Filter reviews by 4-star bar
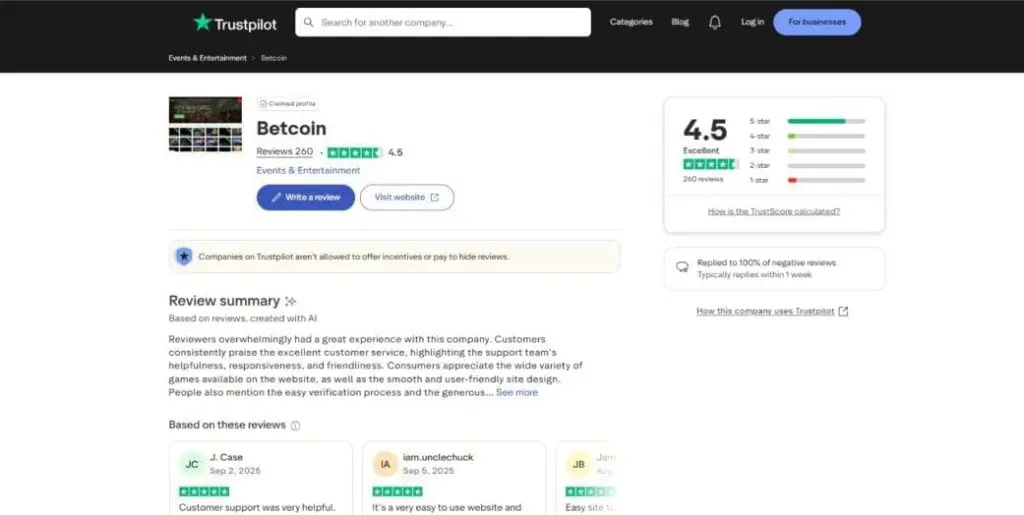 (826, 136)
